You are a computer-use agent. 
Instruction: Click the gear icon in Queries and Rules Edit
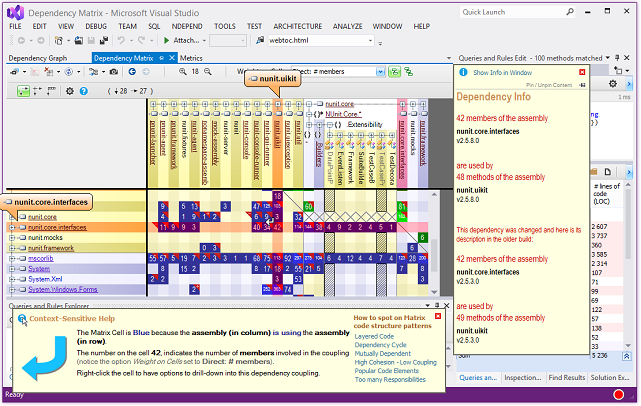(x=612, y=84)
